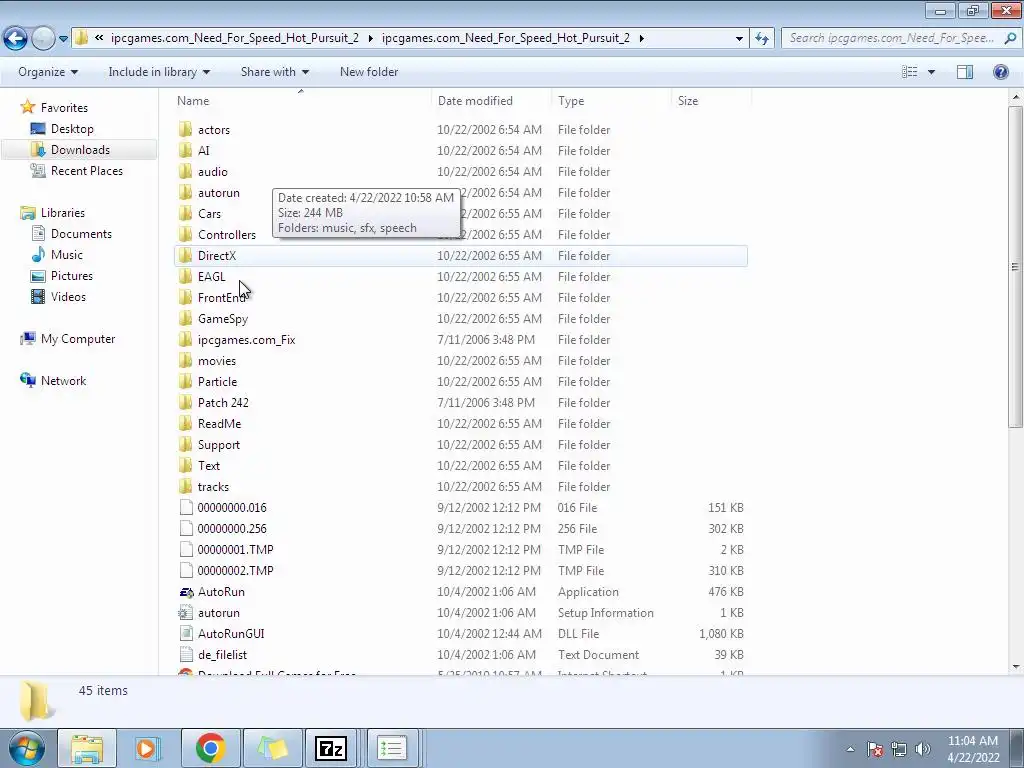Open My Computer in navigation pane
Screen dimensions: 1024x768
click(x=78, y=339)
